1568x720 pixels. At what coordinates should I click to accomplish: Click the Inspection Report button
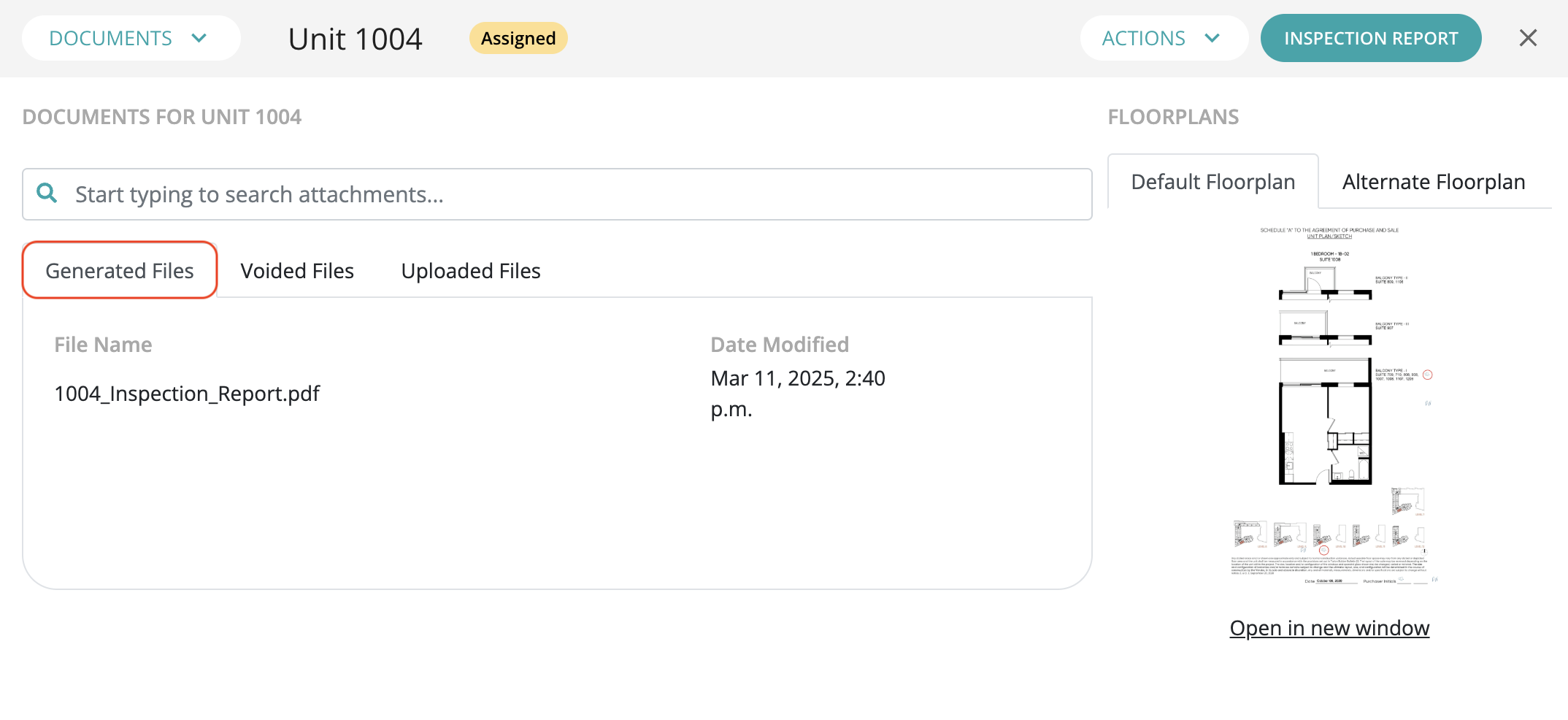coord(1370,38)
